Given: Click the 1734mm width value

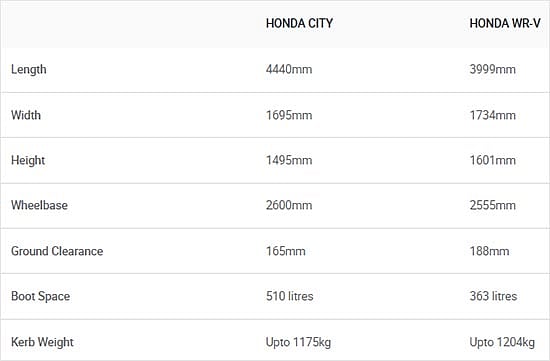Looking at the screenshot, I should 493,115.
